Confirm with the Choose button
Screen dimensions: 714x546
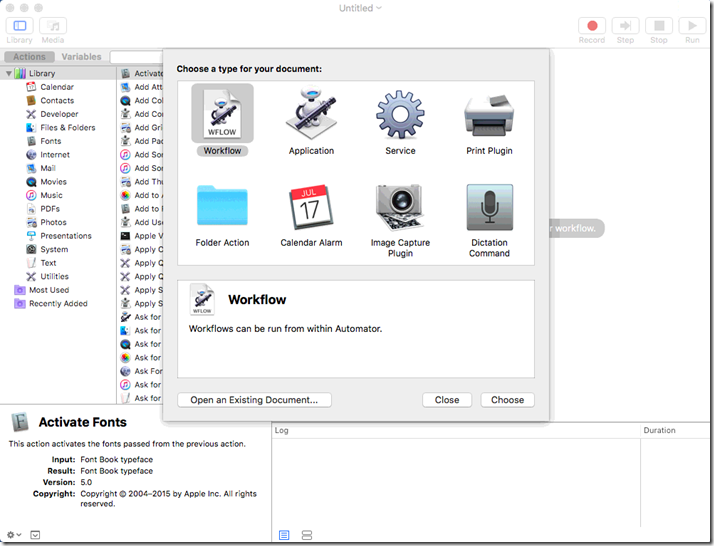pos(507,400)
